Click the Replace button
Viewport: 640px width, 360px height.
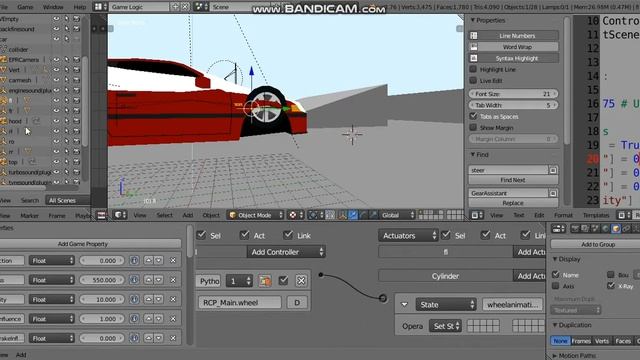click(513, 203)
